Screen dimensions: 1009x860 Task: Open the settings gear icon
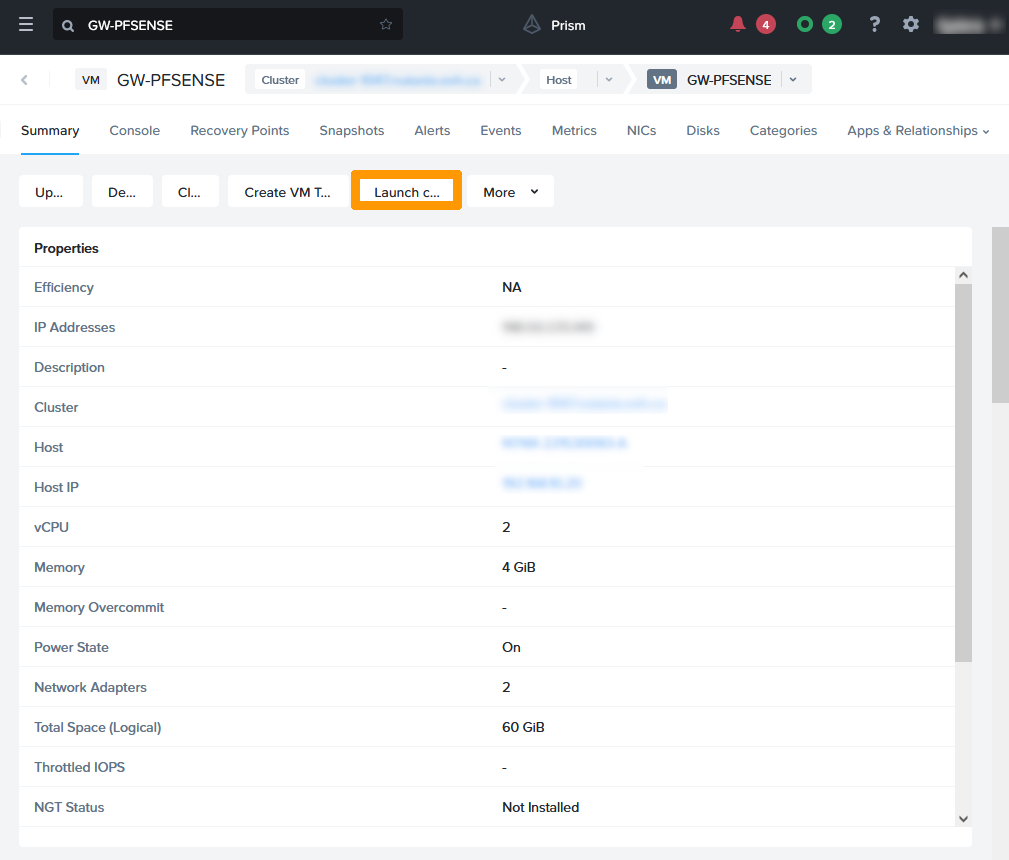910,23
